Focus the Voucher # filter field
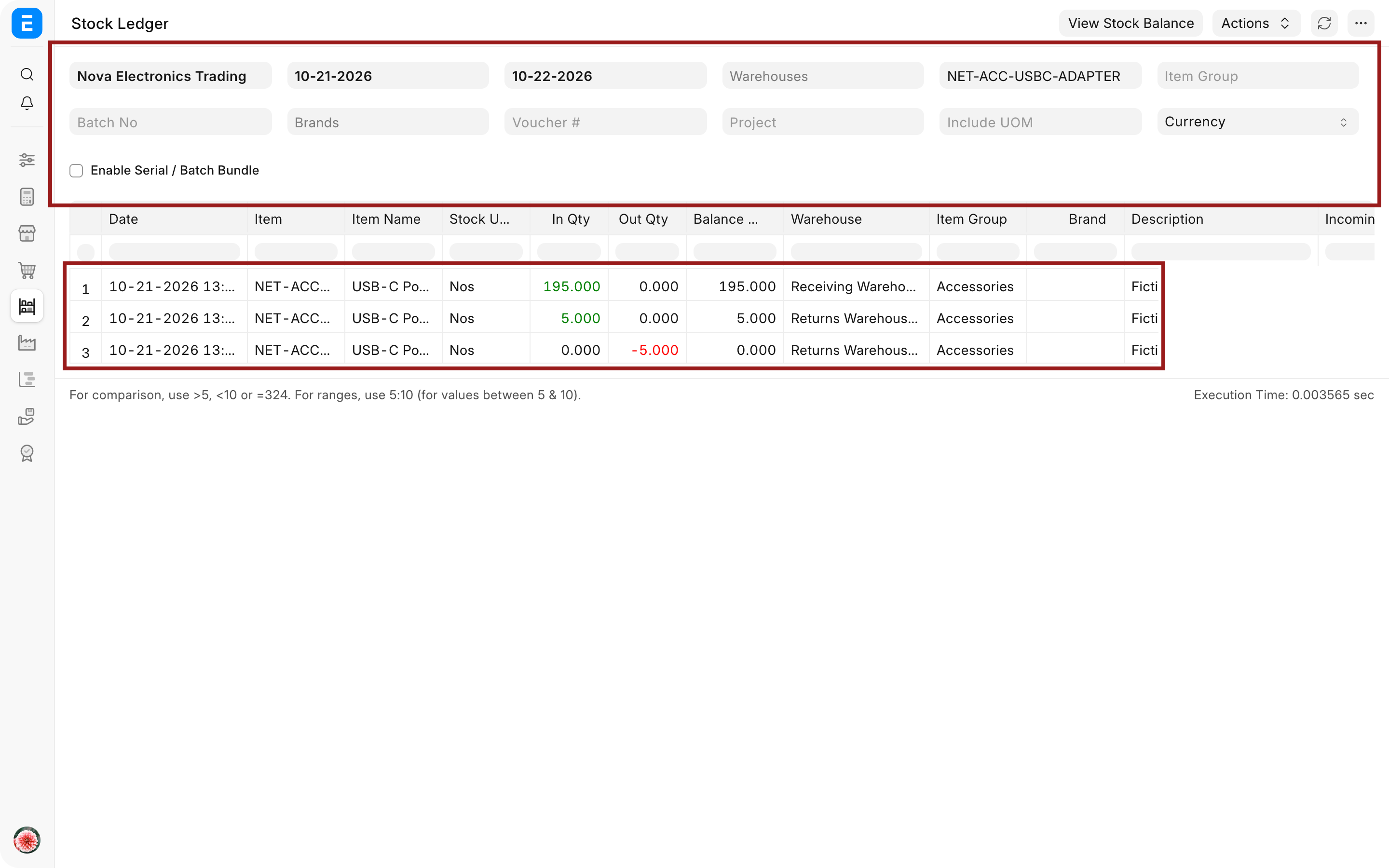This screenshot has height=868, width=1389. point(606,122)
